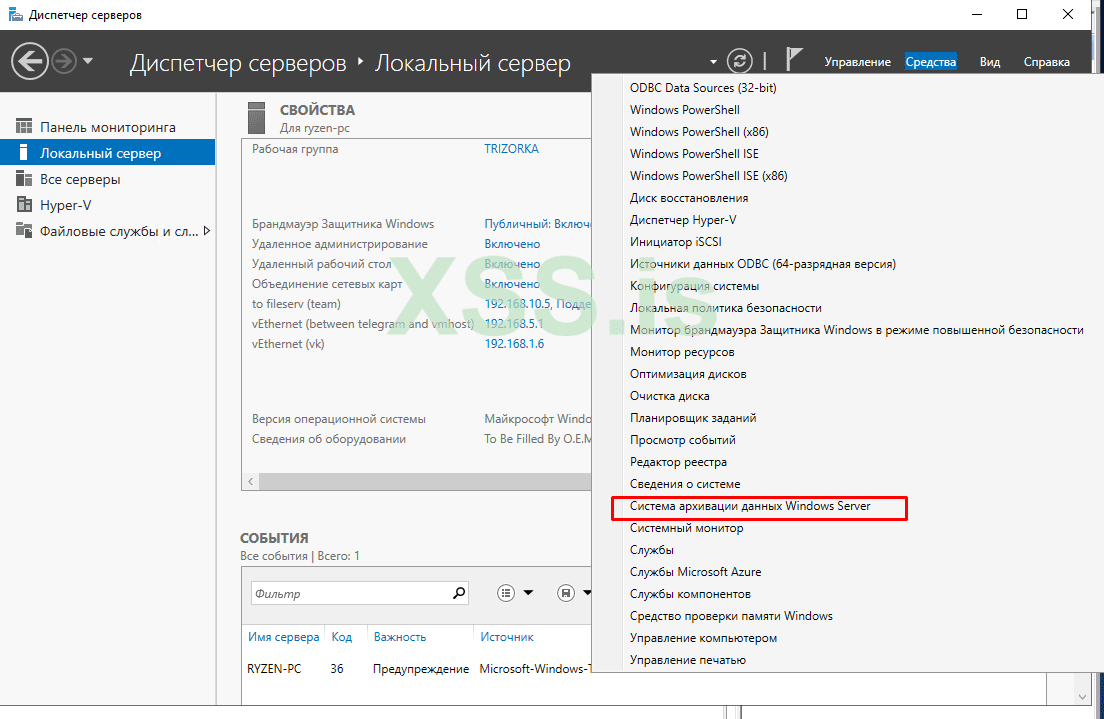Open the events list criteria icon
1104x719 pixels.
pyautogui.click(x=506, y=593)
